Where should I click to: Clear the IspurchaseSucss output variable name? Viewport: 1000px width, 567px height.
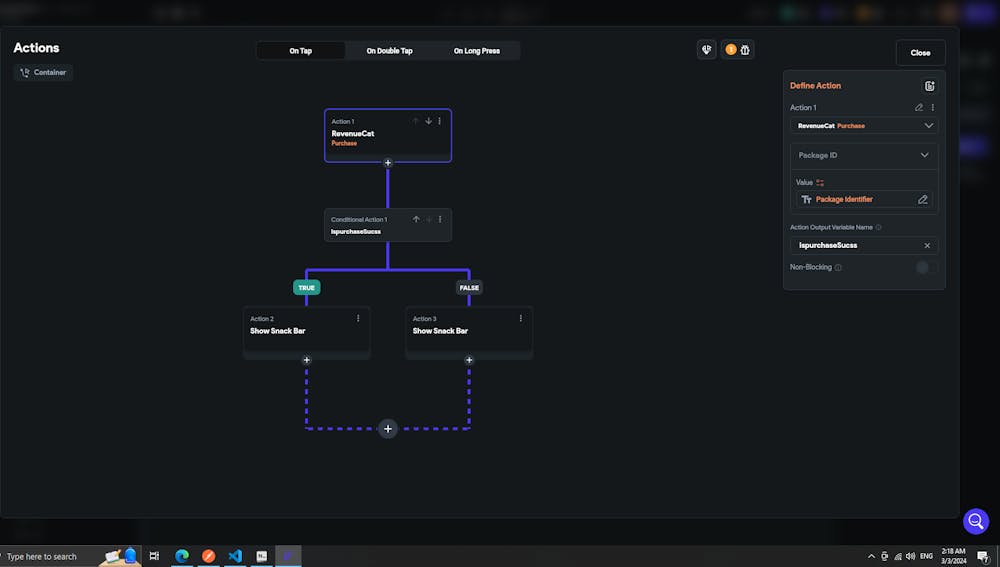click(x=927, y=245)
